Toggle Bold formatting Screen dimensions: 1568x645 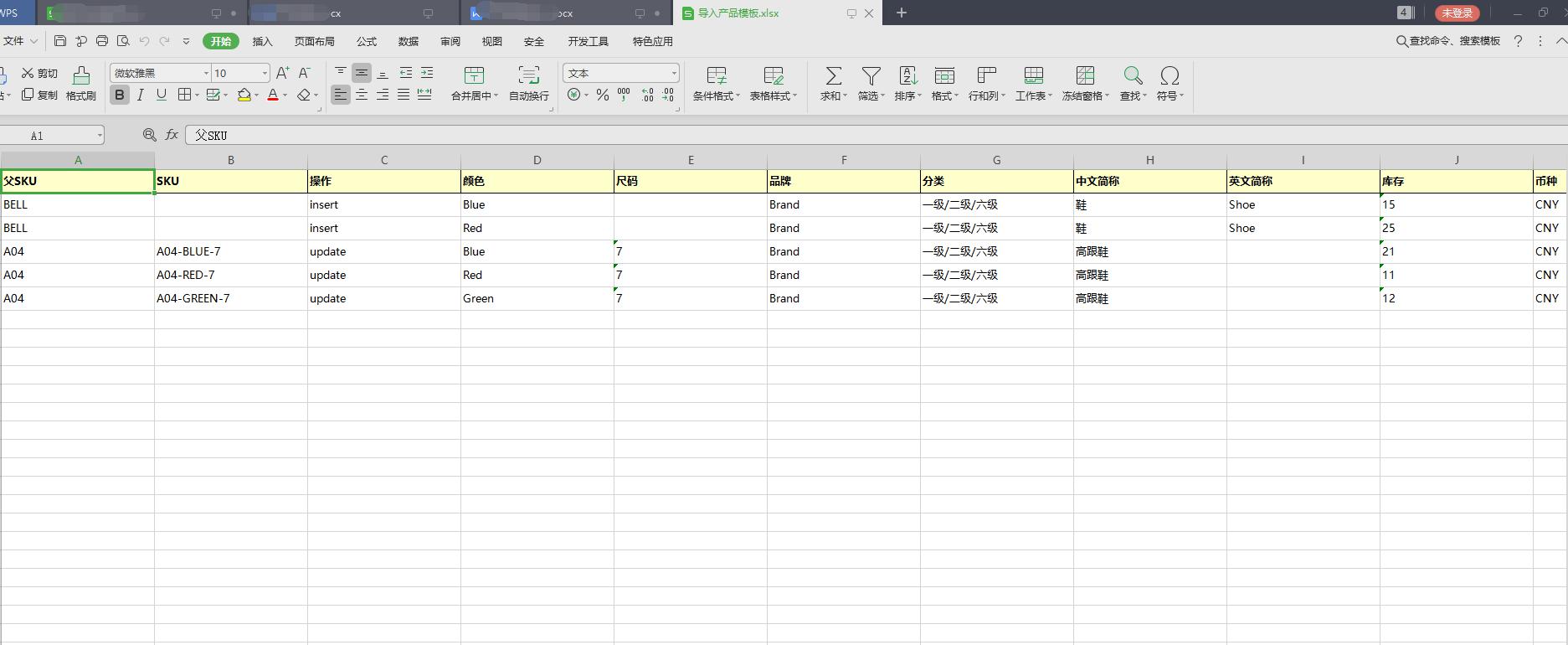tap(120, 95)
